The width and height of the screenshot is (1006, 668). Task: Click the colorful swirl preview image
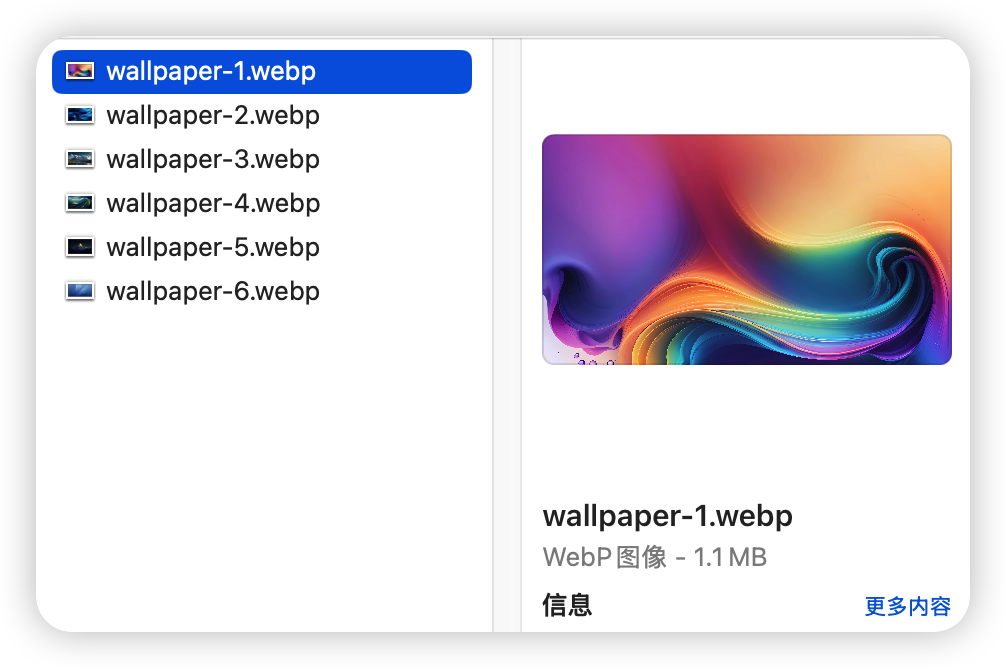[x=746, y=250]
